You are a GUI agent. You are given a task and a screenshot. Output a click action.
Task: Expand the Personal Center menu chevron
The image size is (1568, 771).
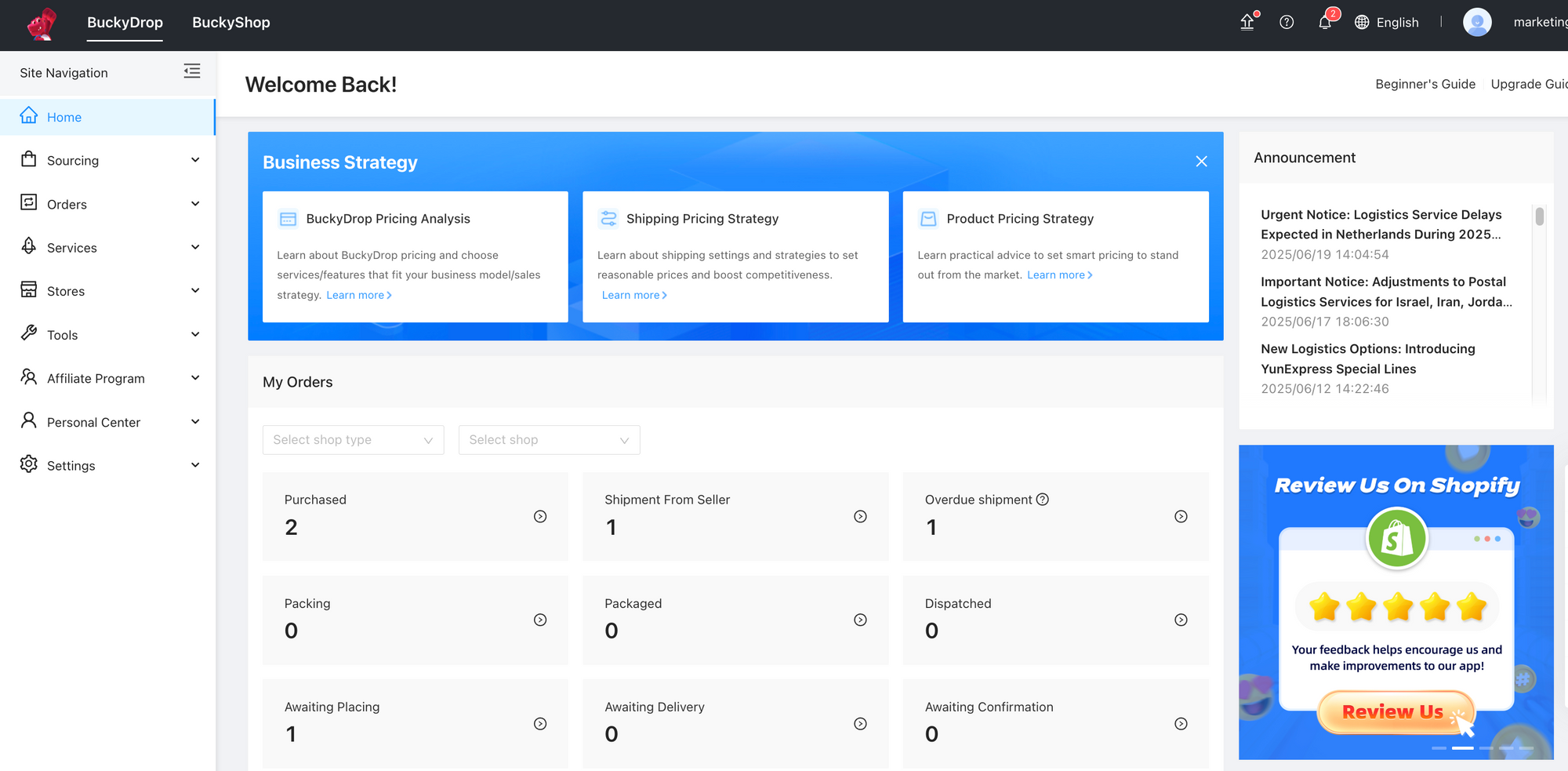click(195, 421)
